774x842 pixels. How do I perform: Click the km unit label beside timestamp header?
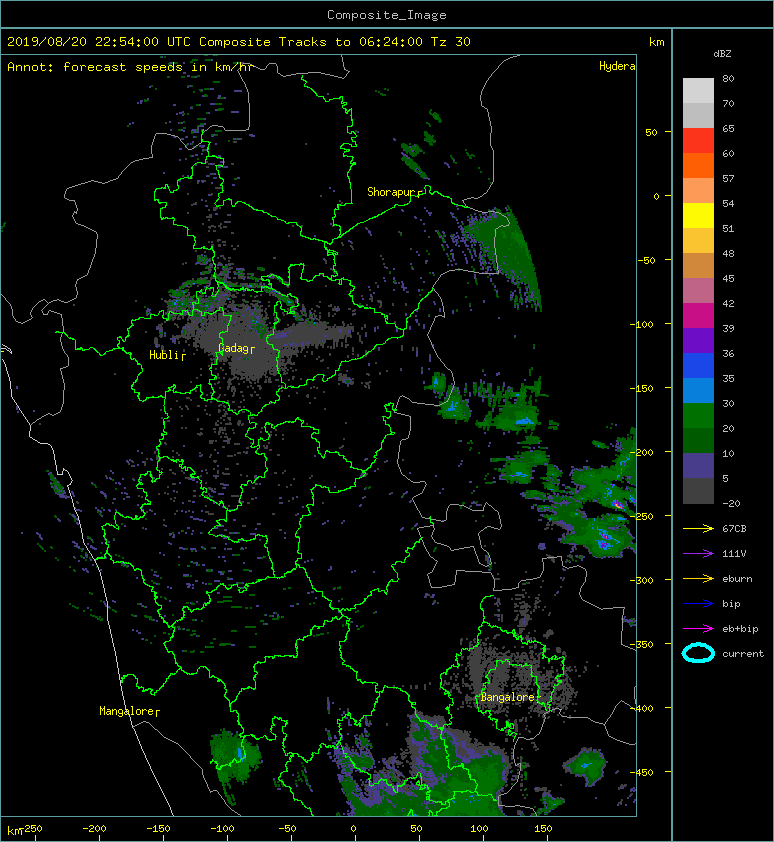coord(657,42)
